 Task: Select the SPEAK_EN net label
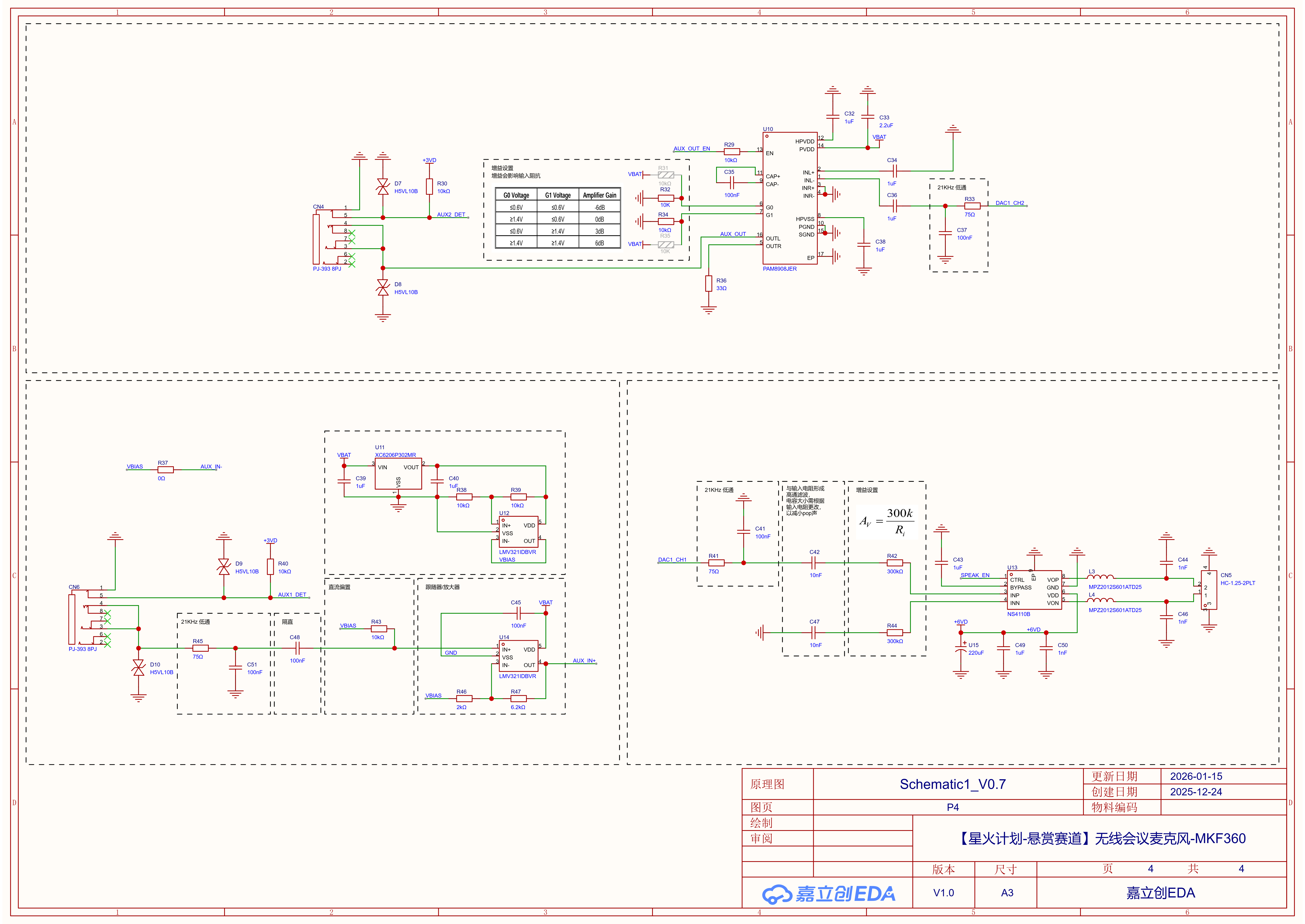pos(975,575)
